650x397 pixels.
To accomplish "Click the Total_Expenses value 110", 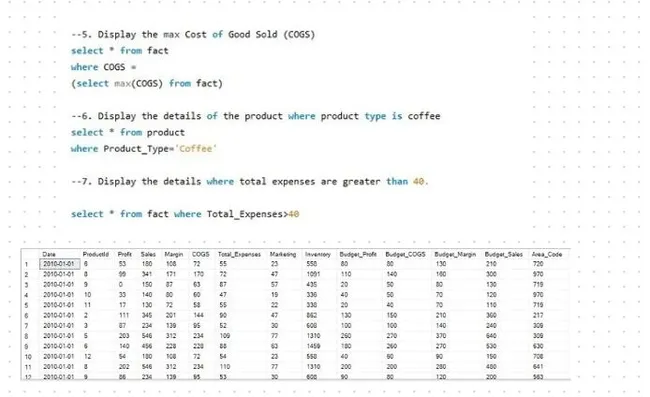I will 225,367.
